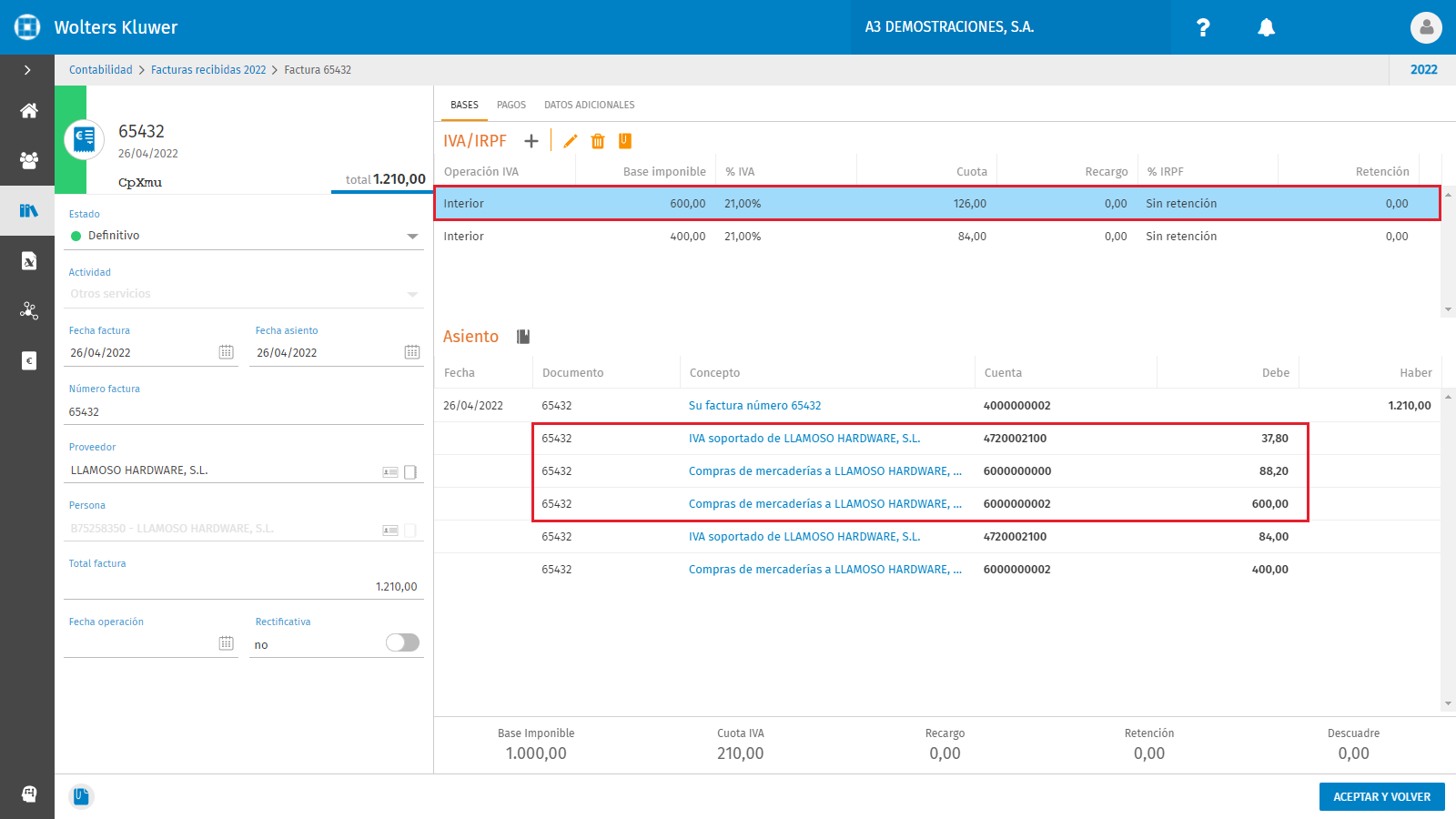This screenshot has width=1456, height=819.
Task: Switch to the Pagos tab
Action: click(511, 105)
